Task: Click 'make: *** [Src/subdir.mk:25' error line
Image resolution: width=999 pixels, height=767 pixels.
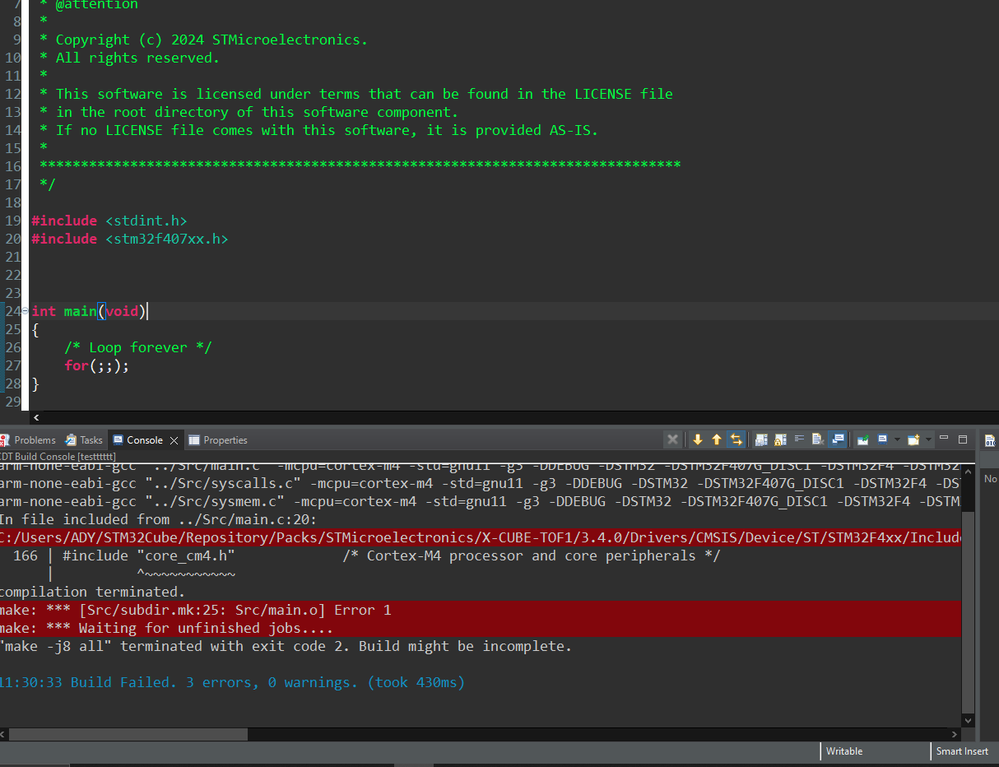Action: (480, 610)
